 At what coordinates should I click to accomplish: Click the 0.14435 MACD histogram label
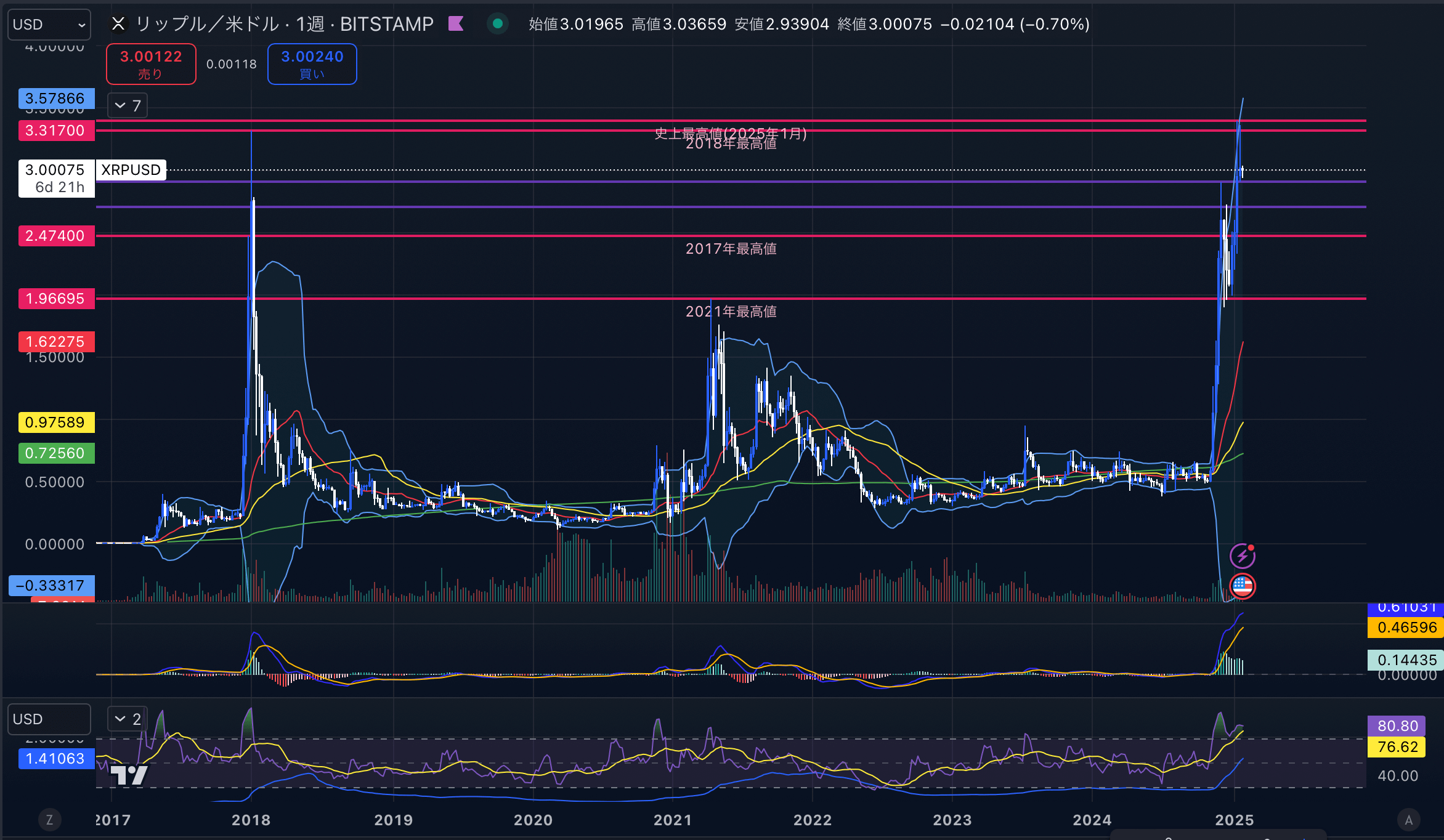coord(1406,660)
